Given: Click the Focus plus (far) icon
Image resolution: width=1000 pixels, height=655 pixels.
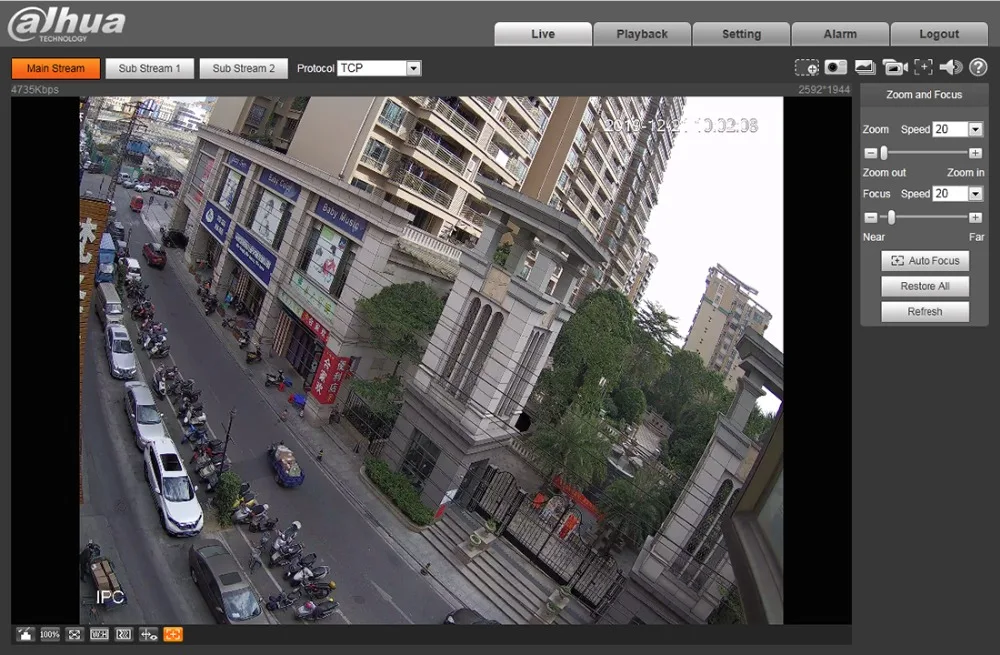Looking at the screenshot, I should point(975,217).
